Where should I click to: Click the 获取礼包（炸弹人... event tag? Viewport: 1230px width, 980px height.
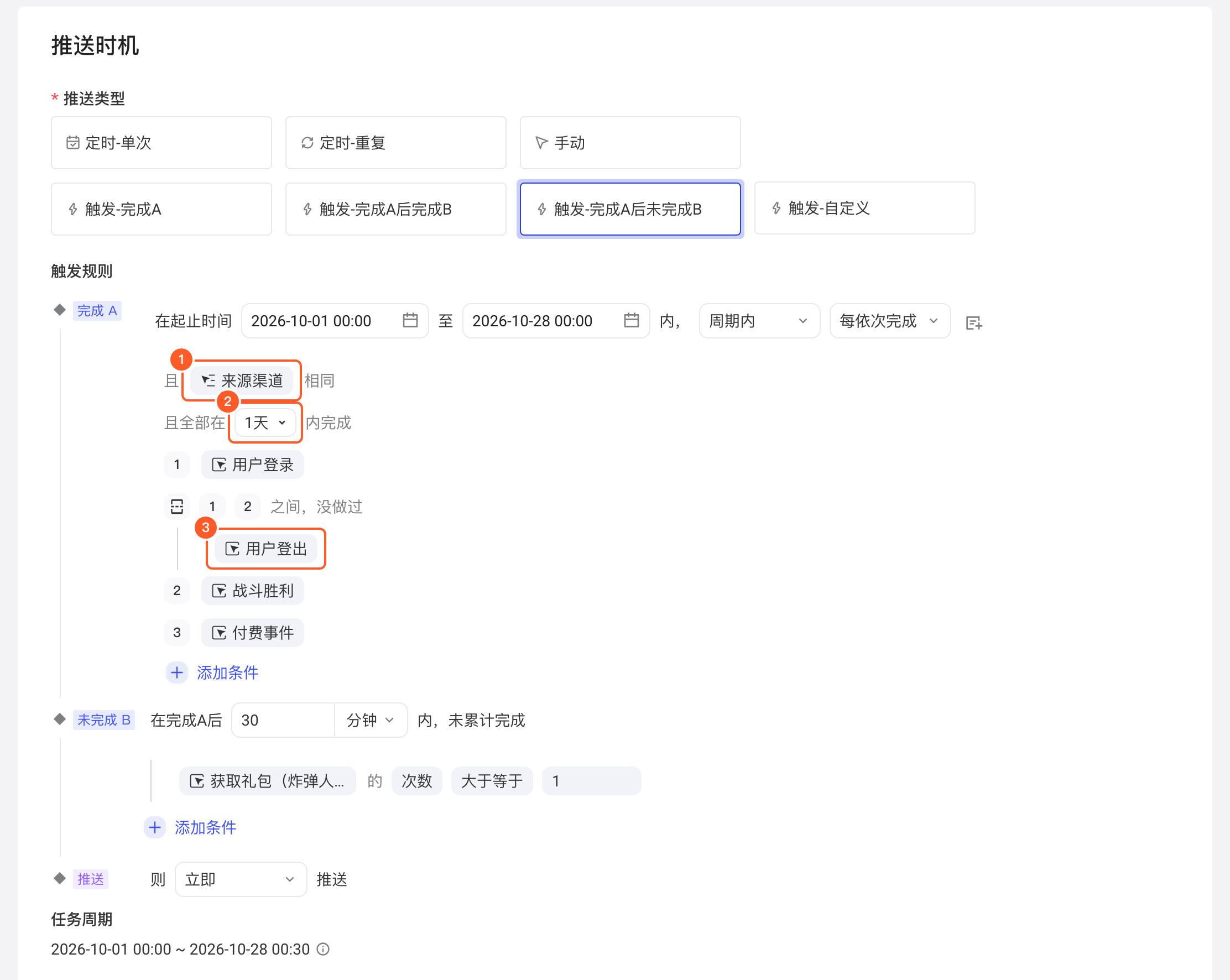pos(268,781)
